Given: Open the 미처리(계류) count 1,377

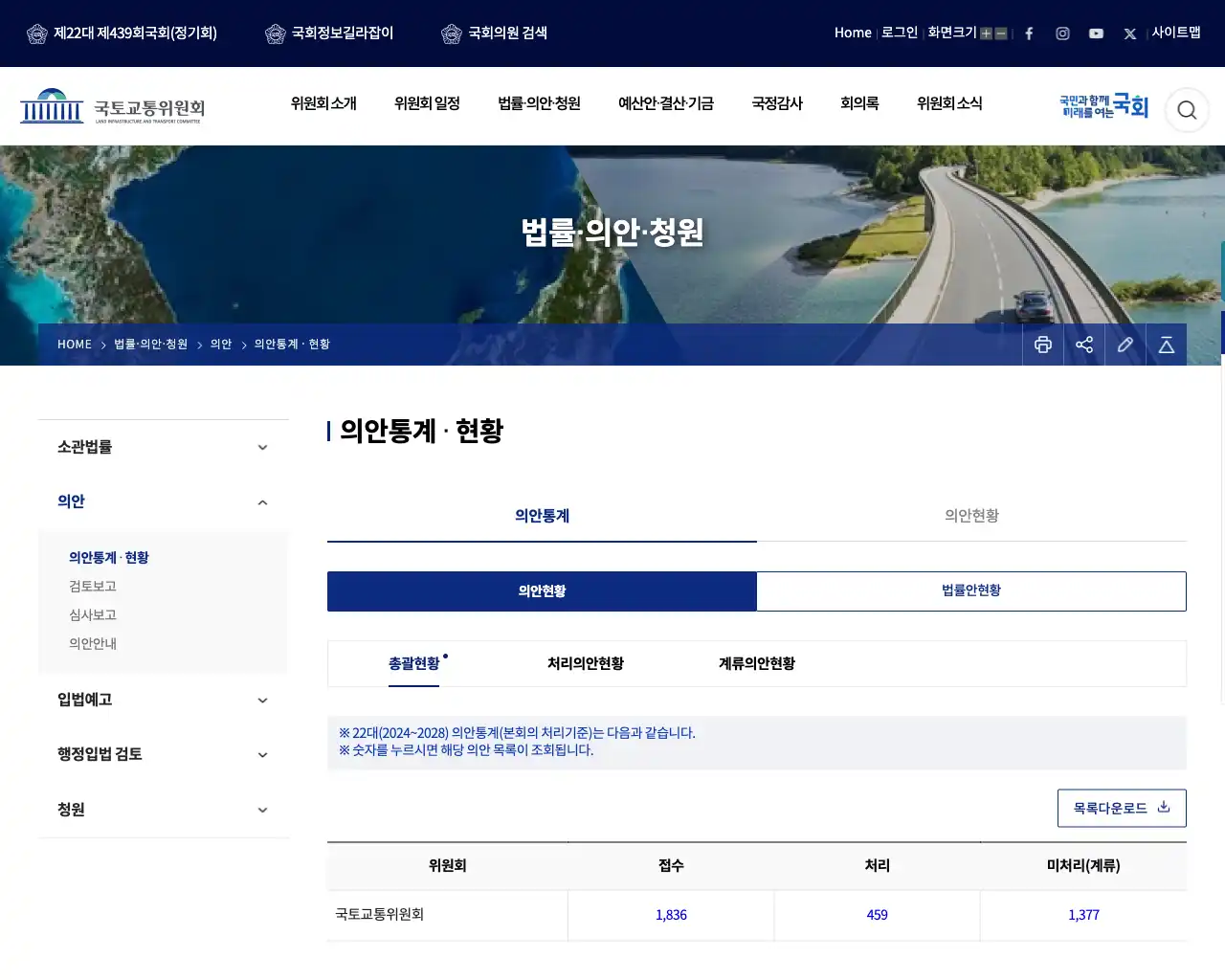Looking at the screenshot, I should click(1083, 915).
